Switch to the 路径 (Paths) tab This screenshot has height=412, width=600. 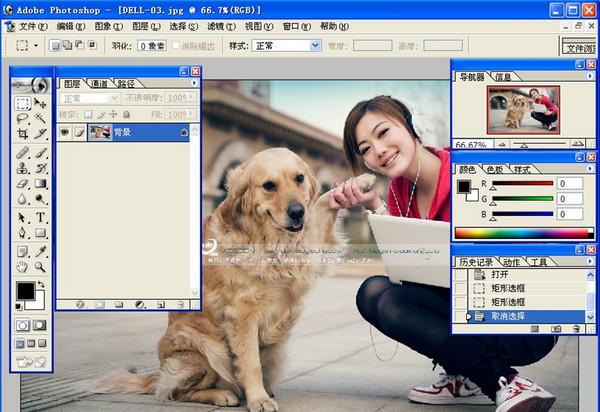tap(126, 83)
